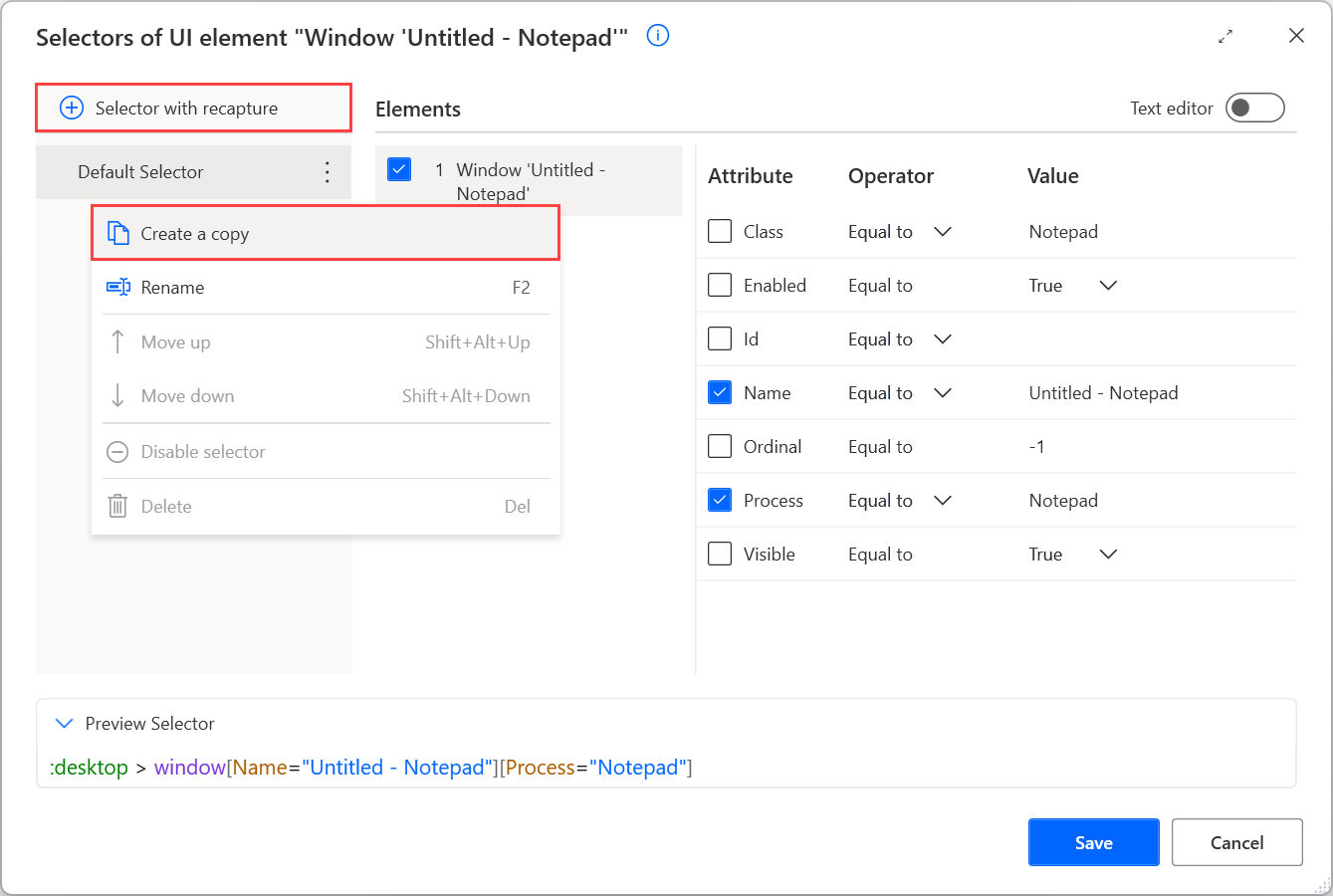1333x896 pixels.
Task: Click the Disable selector icon
Action: 117,452
